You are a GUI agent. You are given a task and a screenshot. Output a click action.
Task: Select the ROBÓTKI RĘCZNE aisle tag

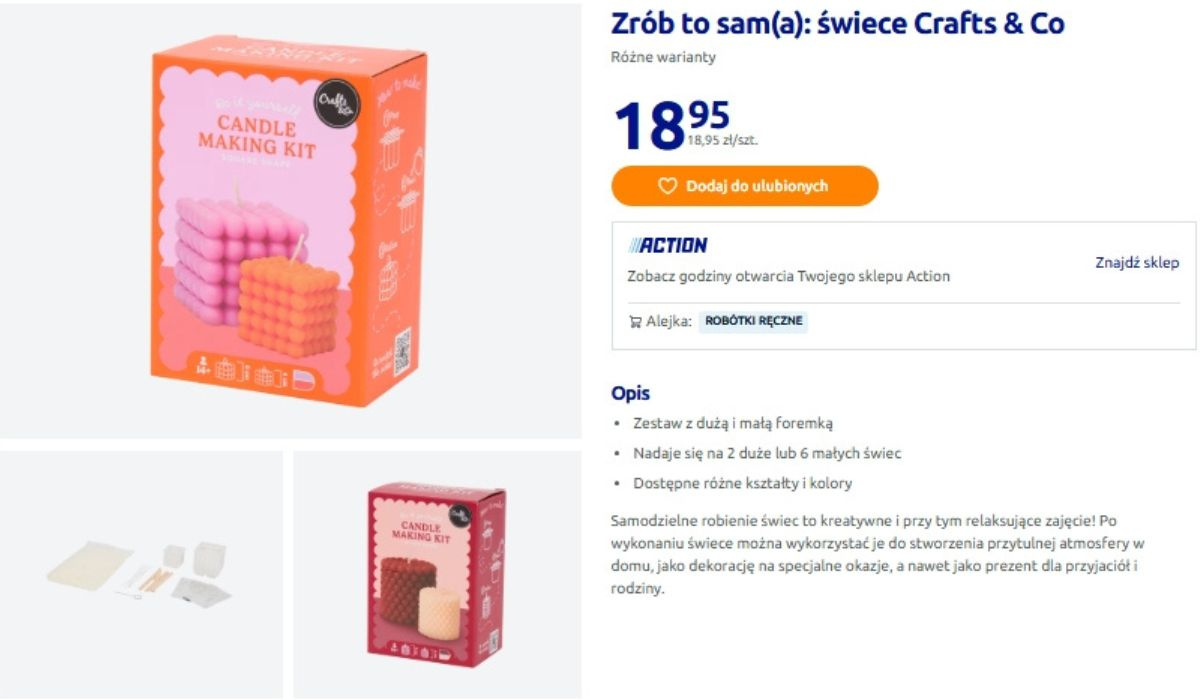[753, 321]
